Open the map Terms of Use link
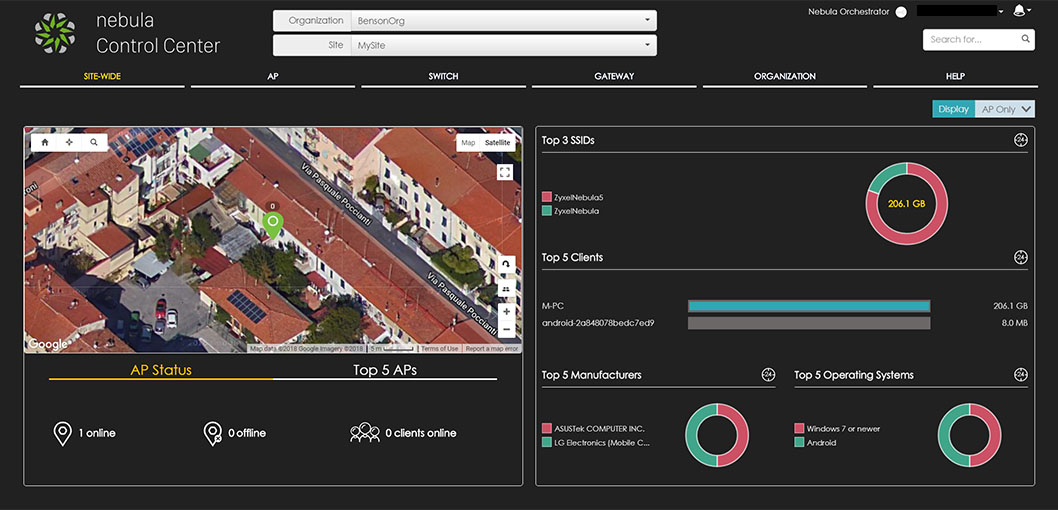Image resolution: width=1058 pixels, height=510 pixels. pos(439,349)
